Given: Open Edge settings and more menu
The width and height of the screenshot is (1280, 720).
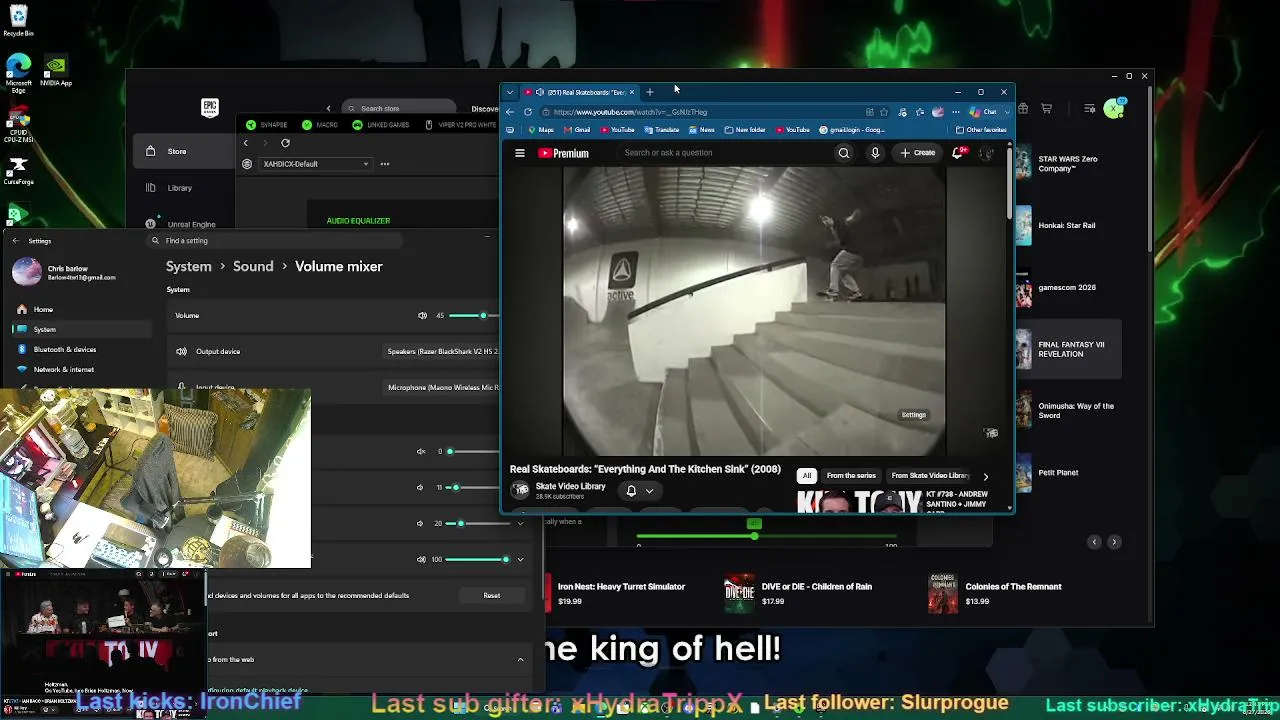Looking at the screenshot, I should coord(956,112).
